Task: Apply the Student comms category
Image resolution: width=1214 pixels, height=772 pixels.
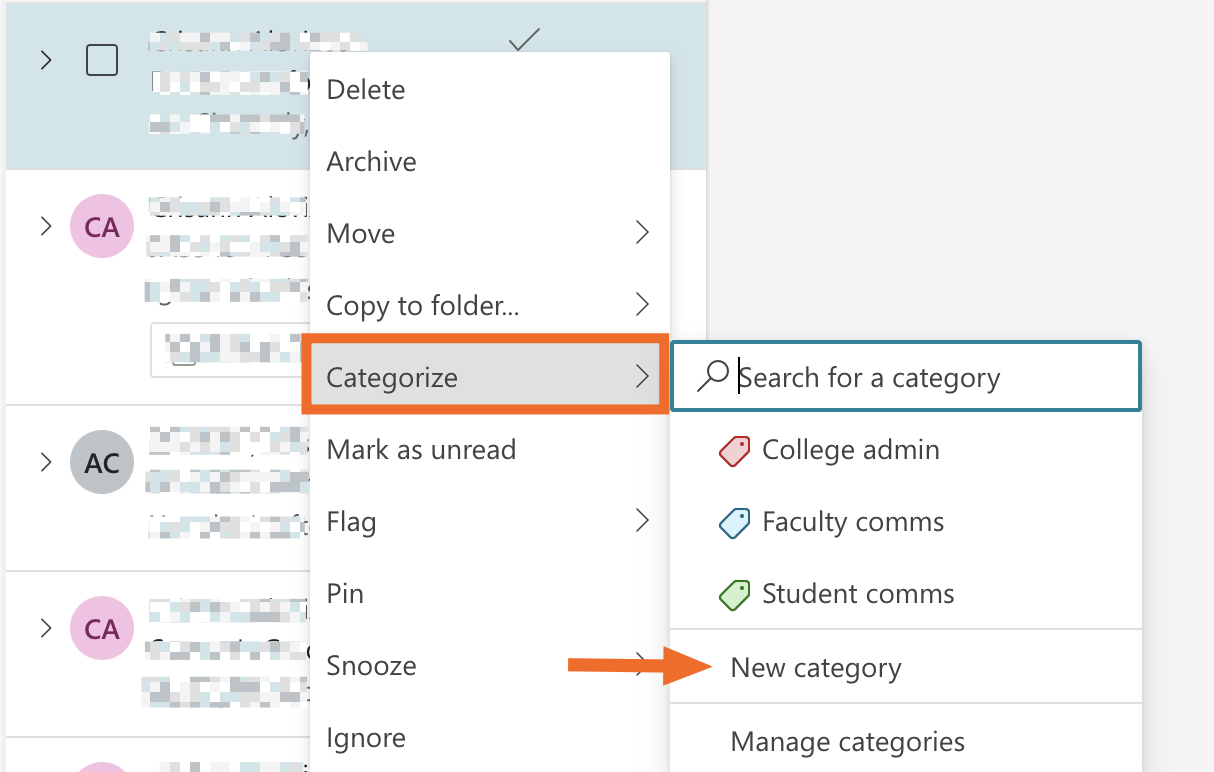Action: coord(906,594)
